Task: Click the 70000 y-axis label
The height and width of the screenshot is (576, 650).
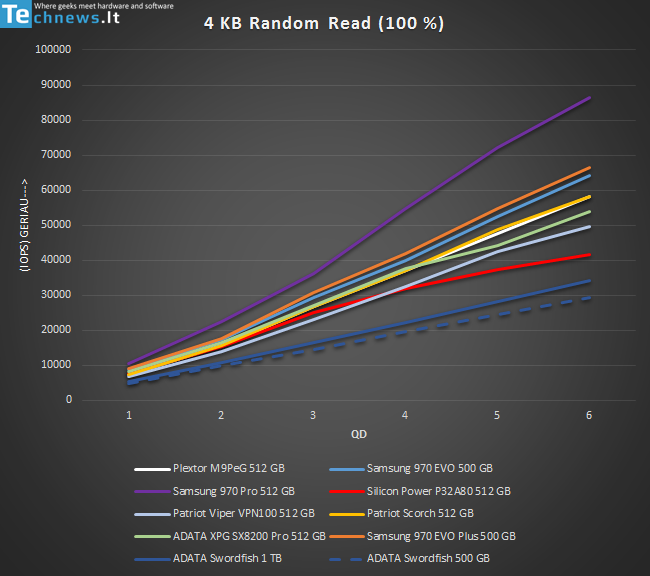Action: (56, 155)
